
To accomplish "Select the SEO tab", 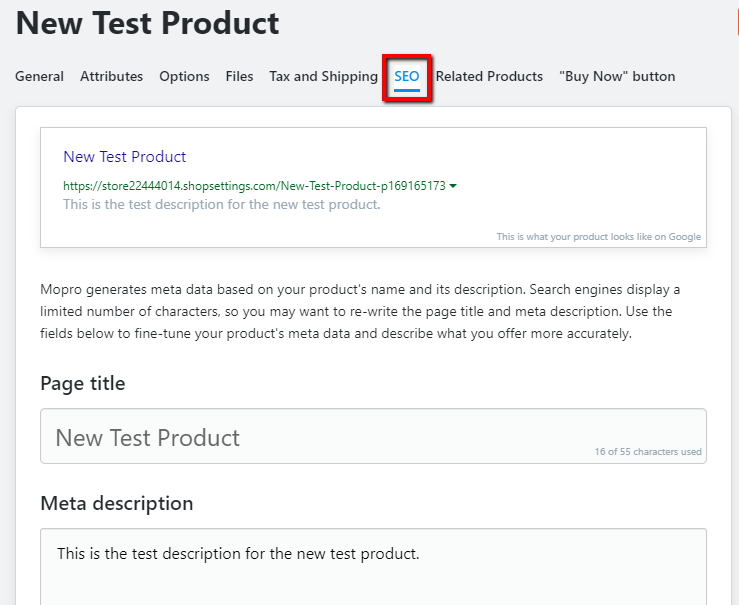I will coord(407,77).
